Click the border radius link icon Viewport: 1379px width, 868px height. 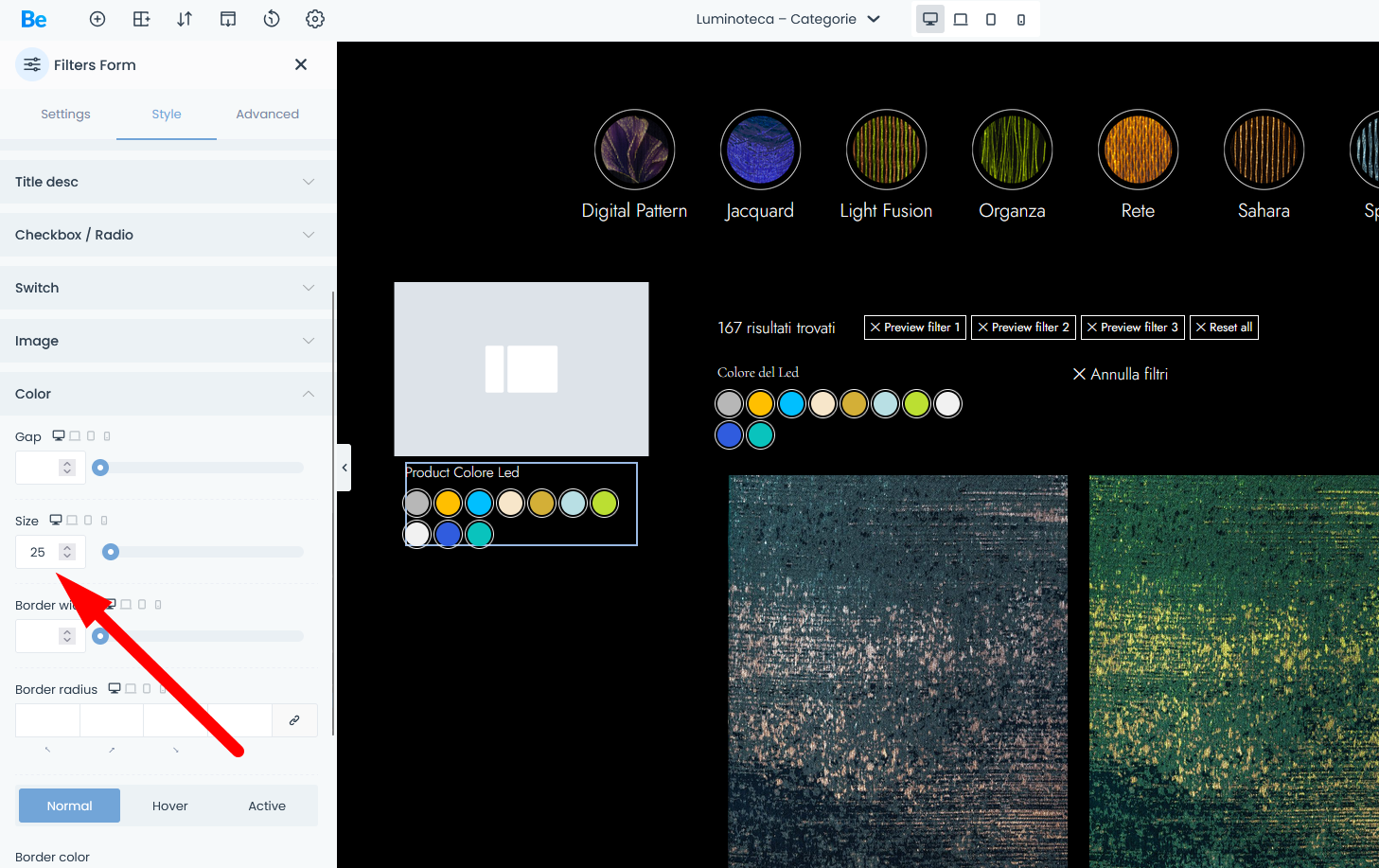(294, 720)
